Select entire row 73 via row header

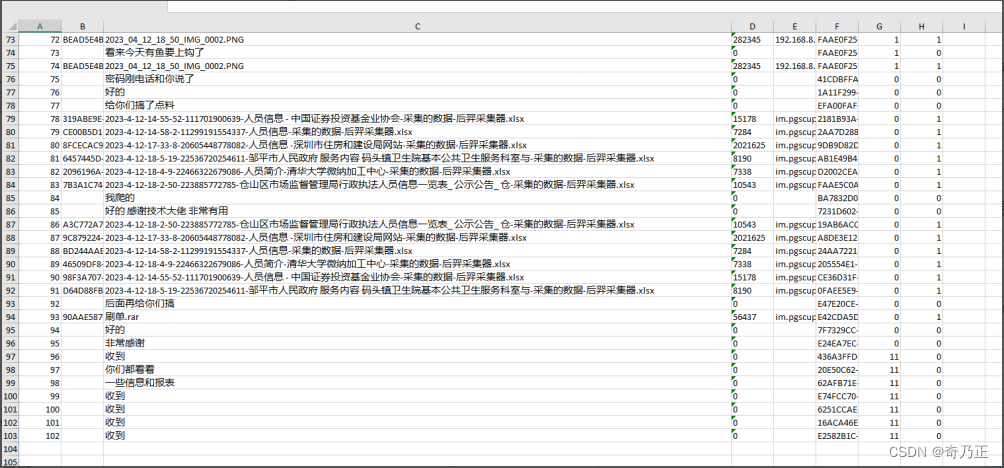pyautogui.click(x=9, y=40)
